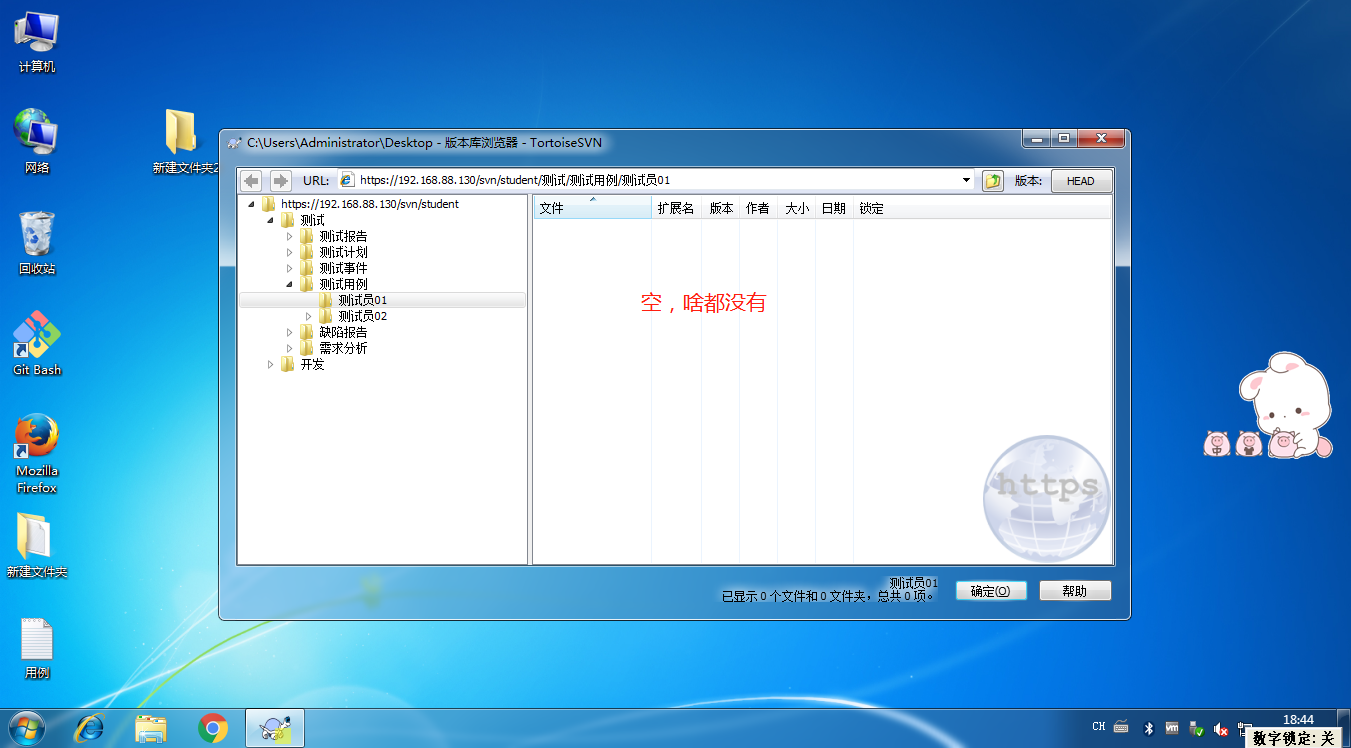The width and height of the screenshot is (1351, 748).
Task: Click the HEAD revision button
Action: 1081,181
